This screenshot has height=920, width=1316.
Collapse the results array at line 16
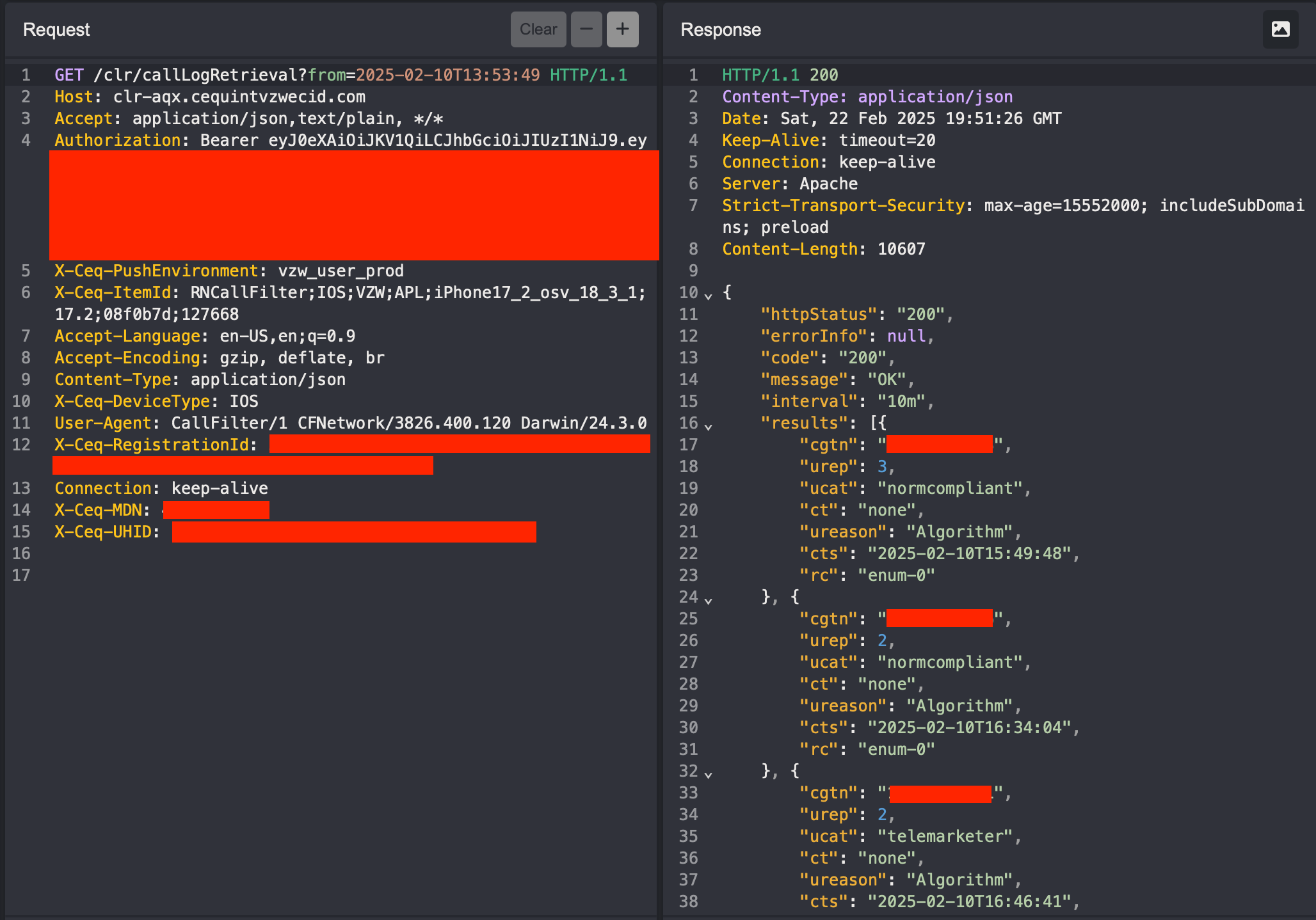pyautogui.click(x=708, y=425)
